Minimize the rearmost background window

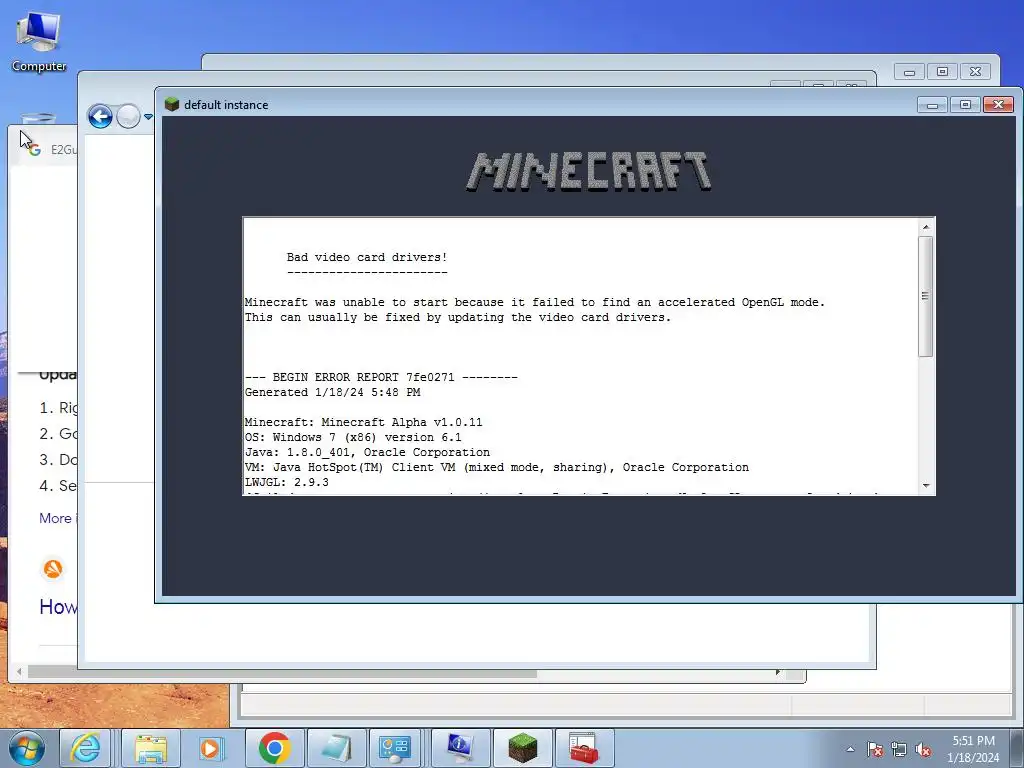tap(910, 71)
